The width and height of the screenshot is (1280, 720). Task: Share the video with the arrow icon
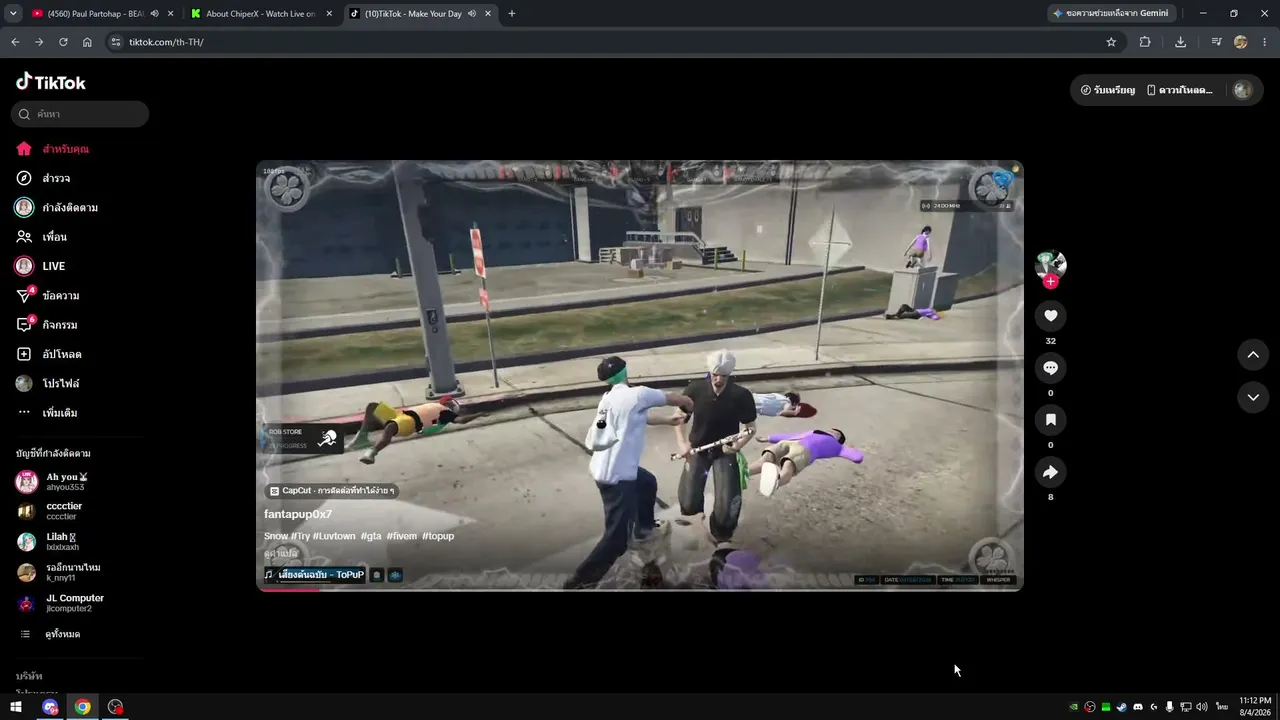click(1050, 472)
